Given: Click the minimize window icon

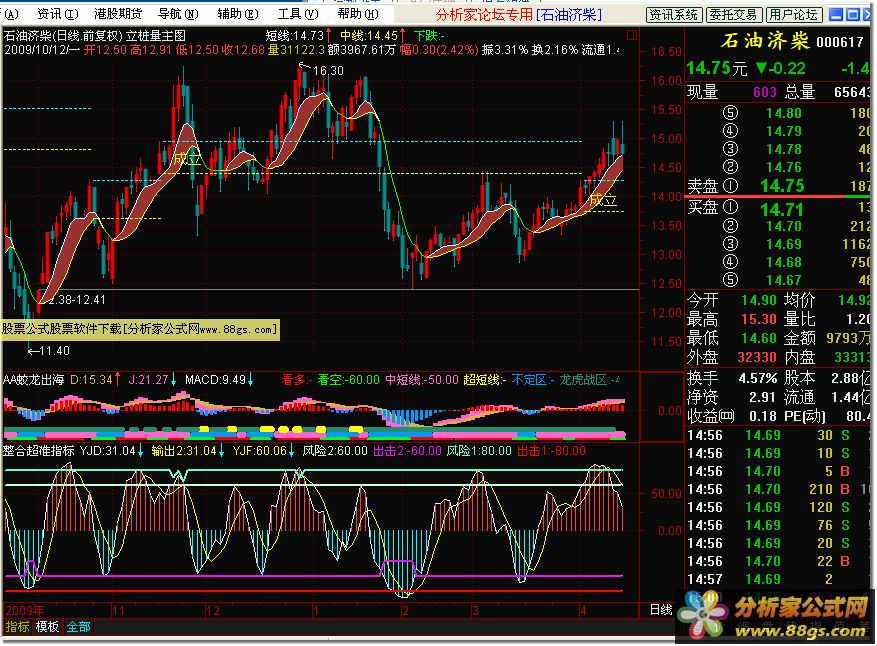Looking at the screenshot, I should 836,15.
